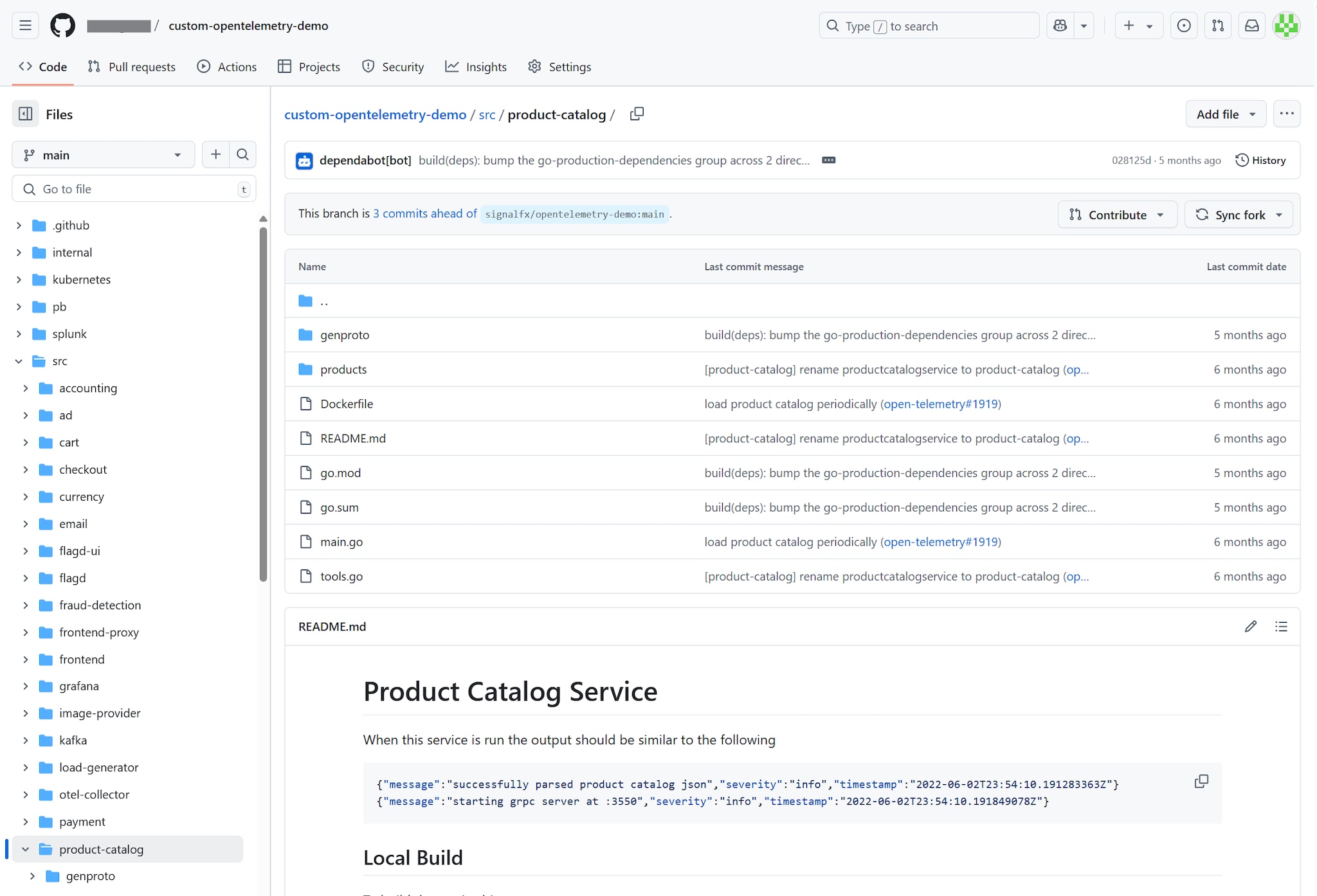Open user avatar menu
Image resolution: width=1317 pixels, height=896 pixels.
coord(1287,26)
